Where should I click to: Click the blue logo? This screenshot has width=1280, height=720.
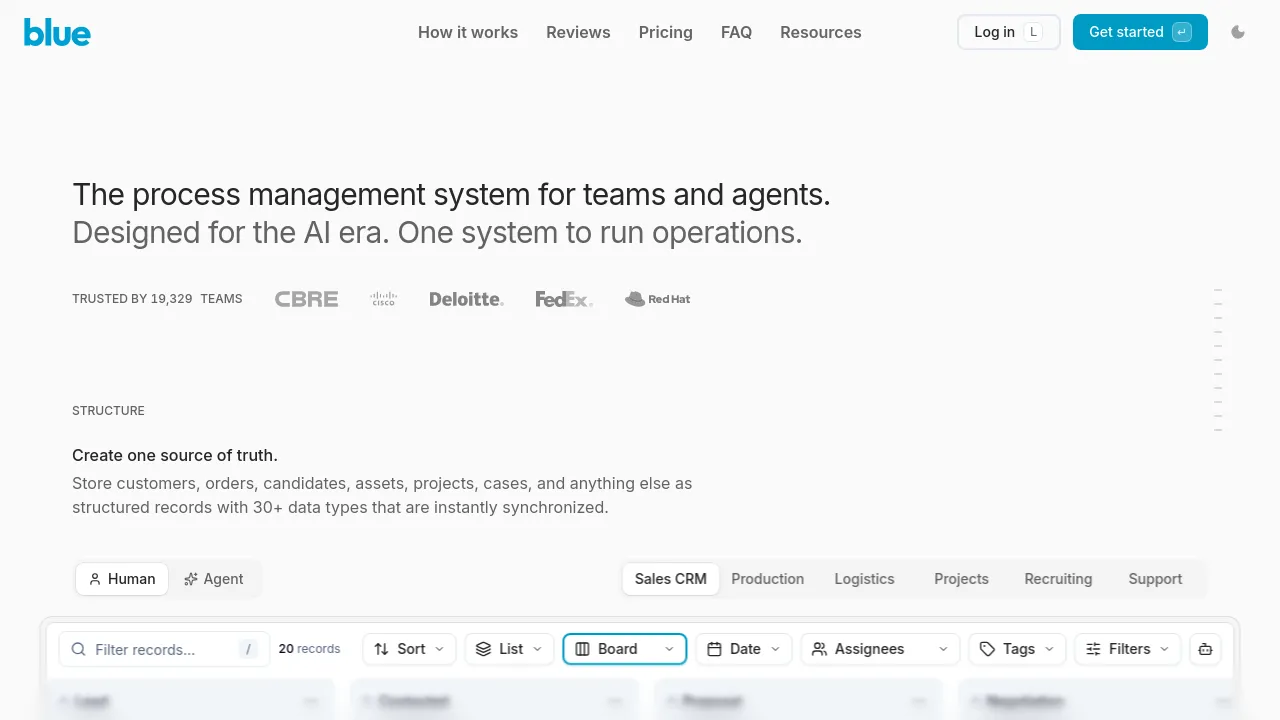click(x=57, y=32)
